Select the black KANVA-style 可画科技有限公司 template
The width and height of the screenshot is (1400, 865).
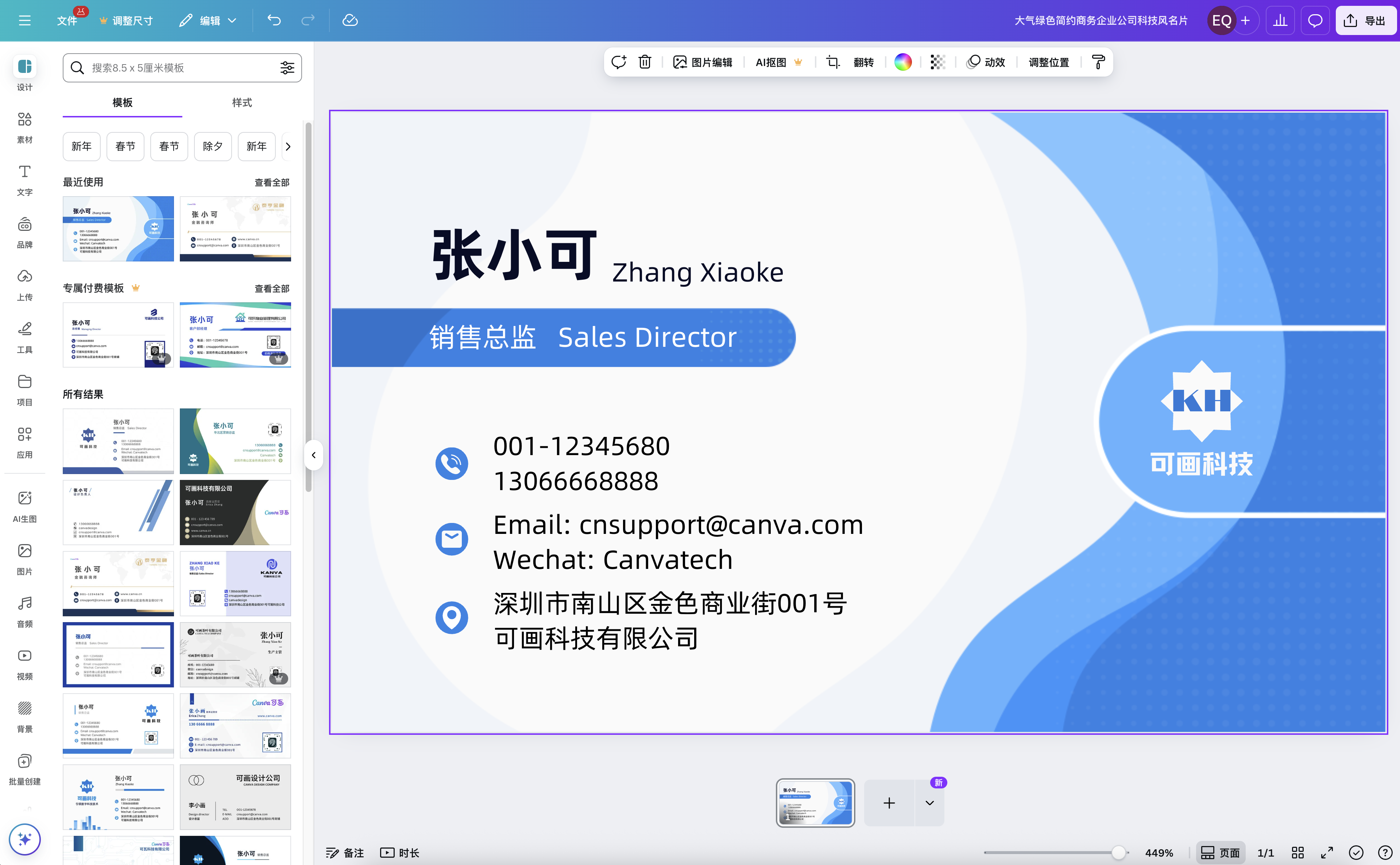[x=235, y=512]
